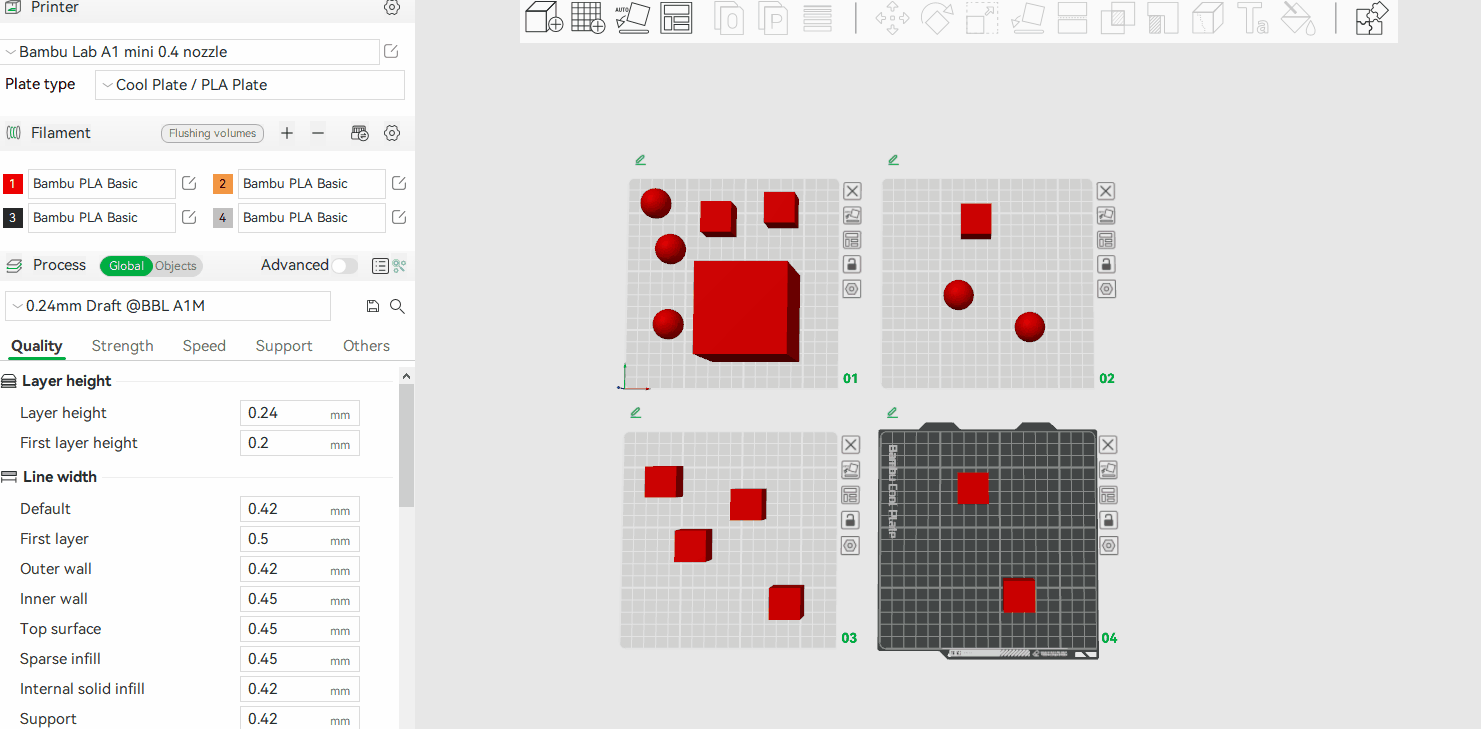
Task: Toggle the Advanced mode switch
Action: point(345,266)
